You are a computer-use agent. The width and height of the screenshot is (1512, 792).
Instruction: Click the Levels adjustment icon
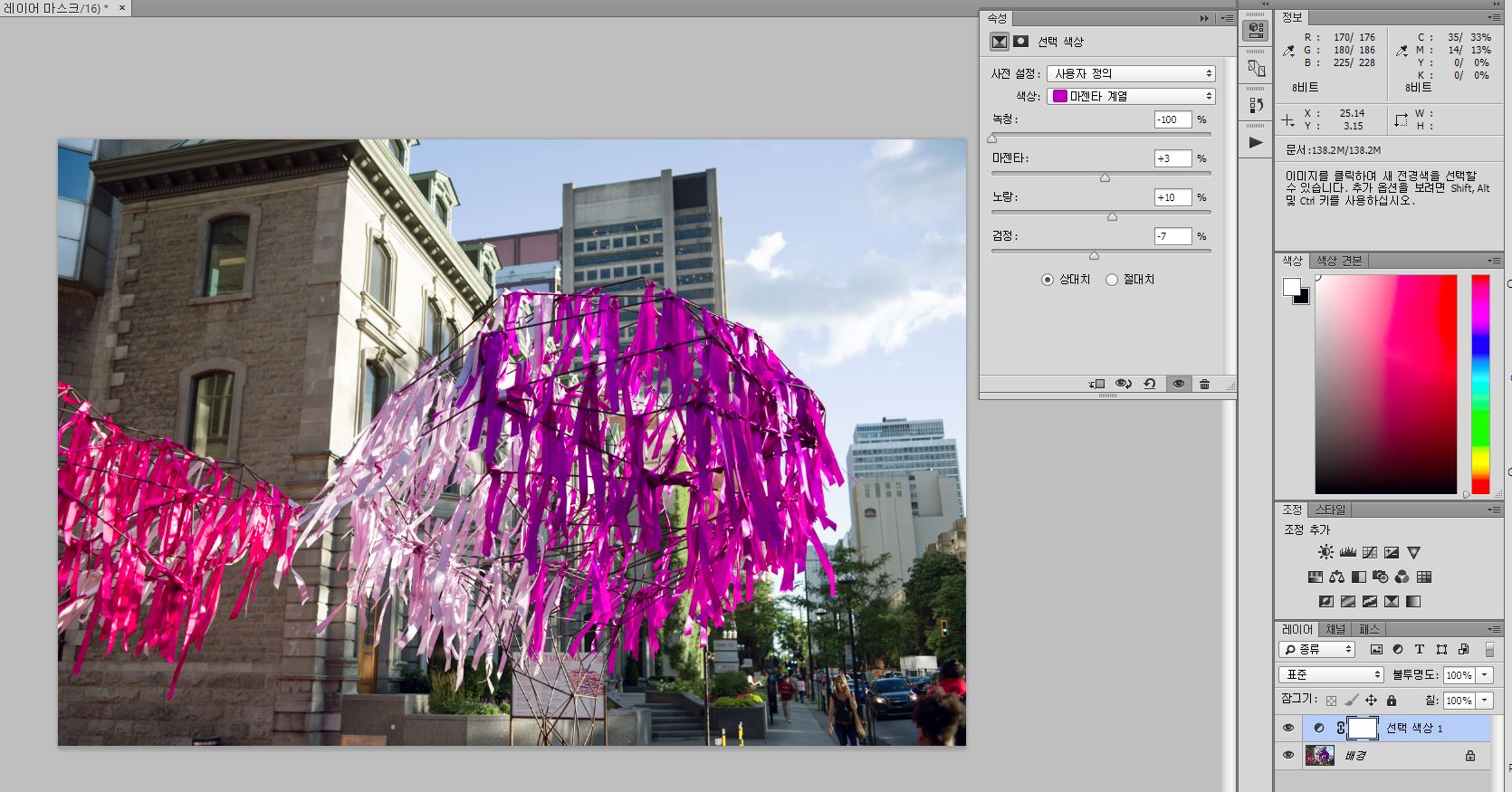tap(1347, 552)
